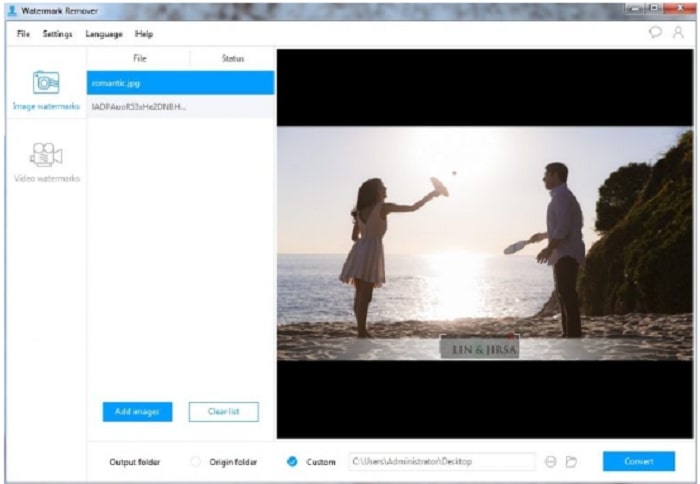Maximize the Watermark Remover window

(654, 8)
